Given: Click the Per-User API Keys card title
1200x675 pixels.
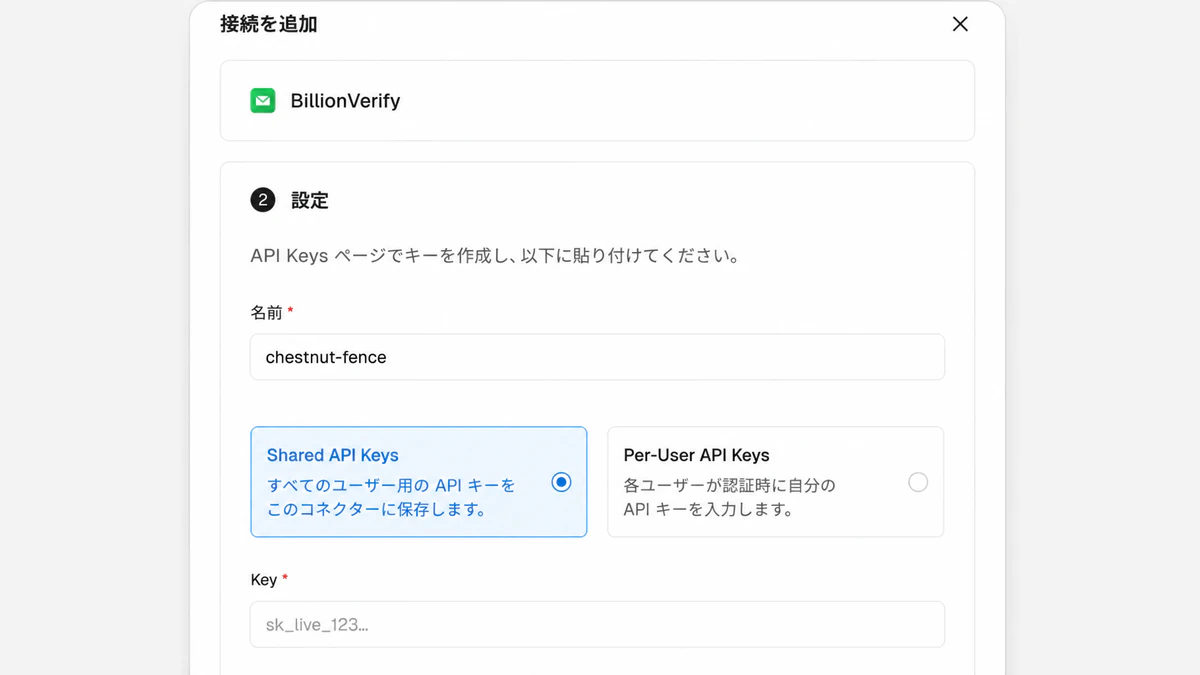Looking at the screenshot, I should pyautogui.click(x=697, y=455).
